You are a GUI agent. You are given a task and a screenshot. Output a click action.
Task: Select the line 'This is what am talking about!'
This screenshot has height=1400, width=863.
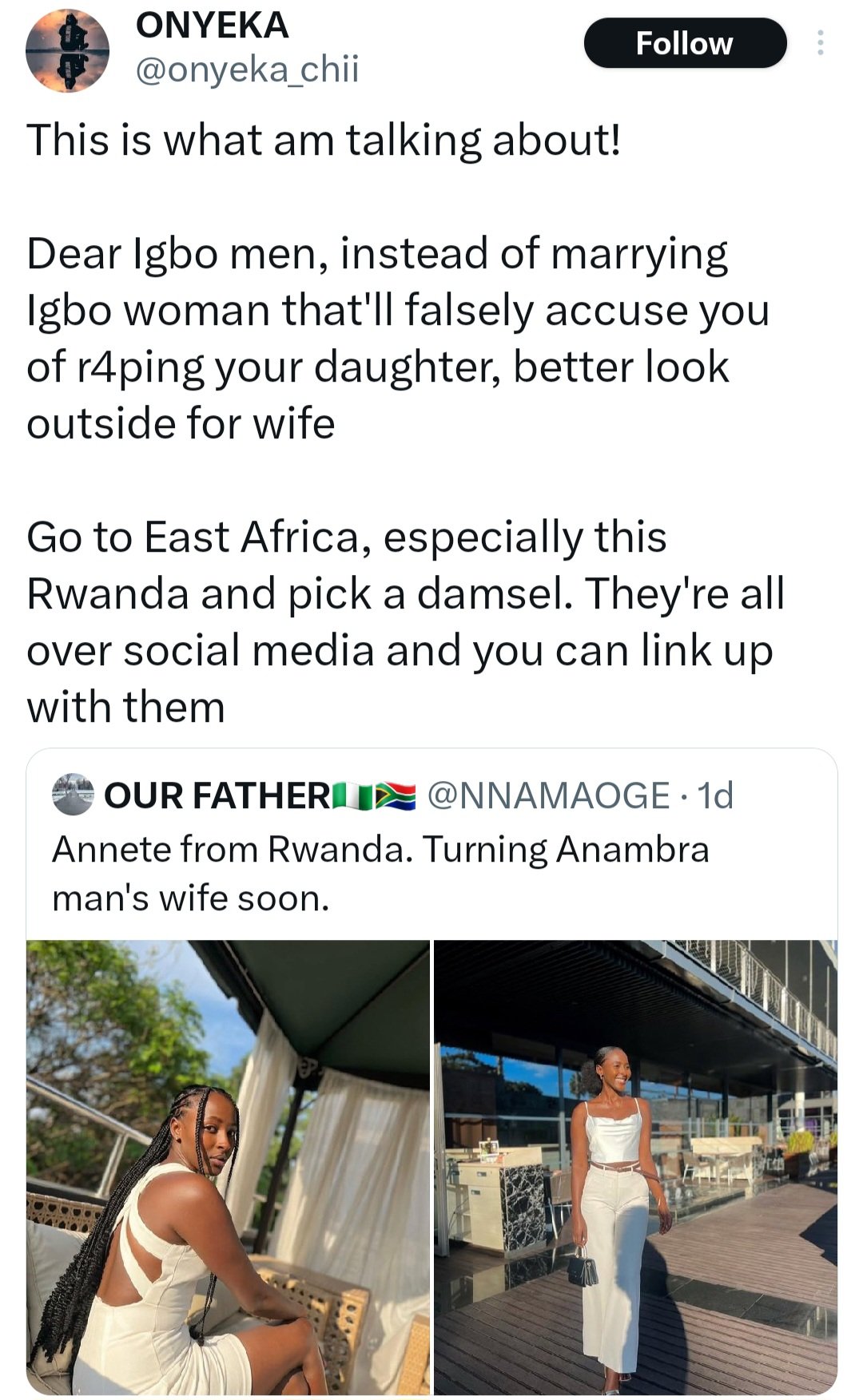324,141
